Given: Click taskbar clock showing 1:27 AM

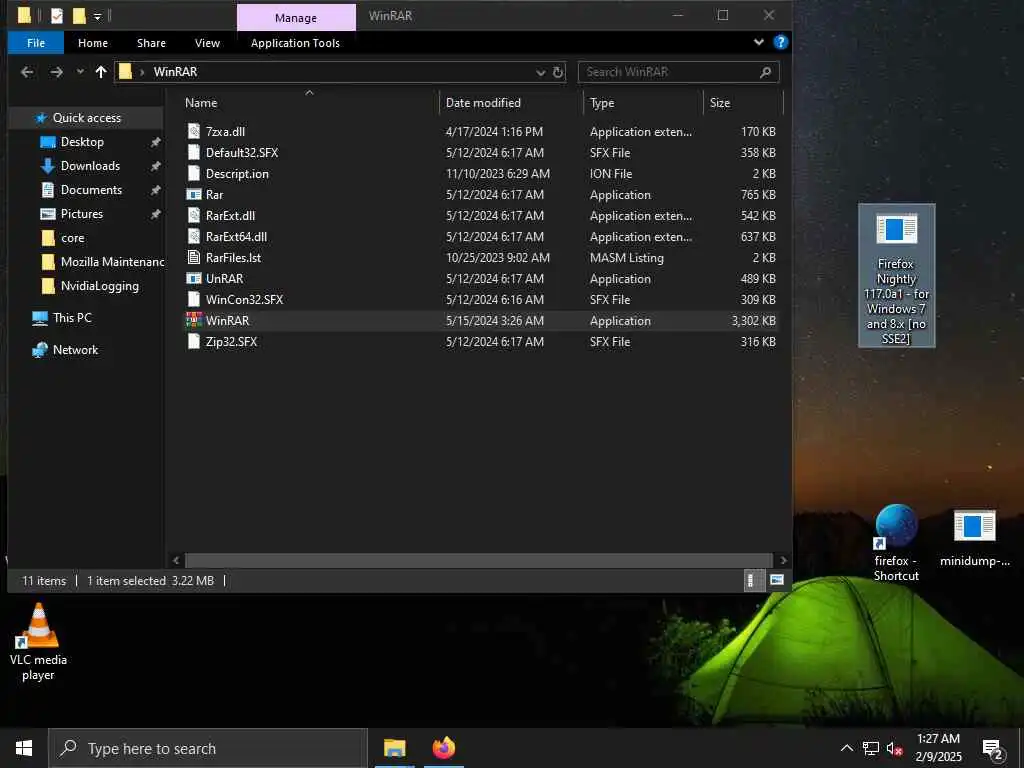Looking at the screenshot, I should click(x=938, y=739).
